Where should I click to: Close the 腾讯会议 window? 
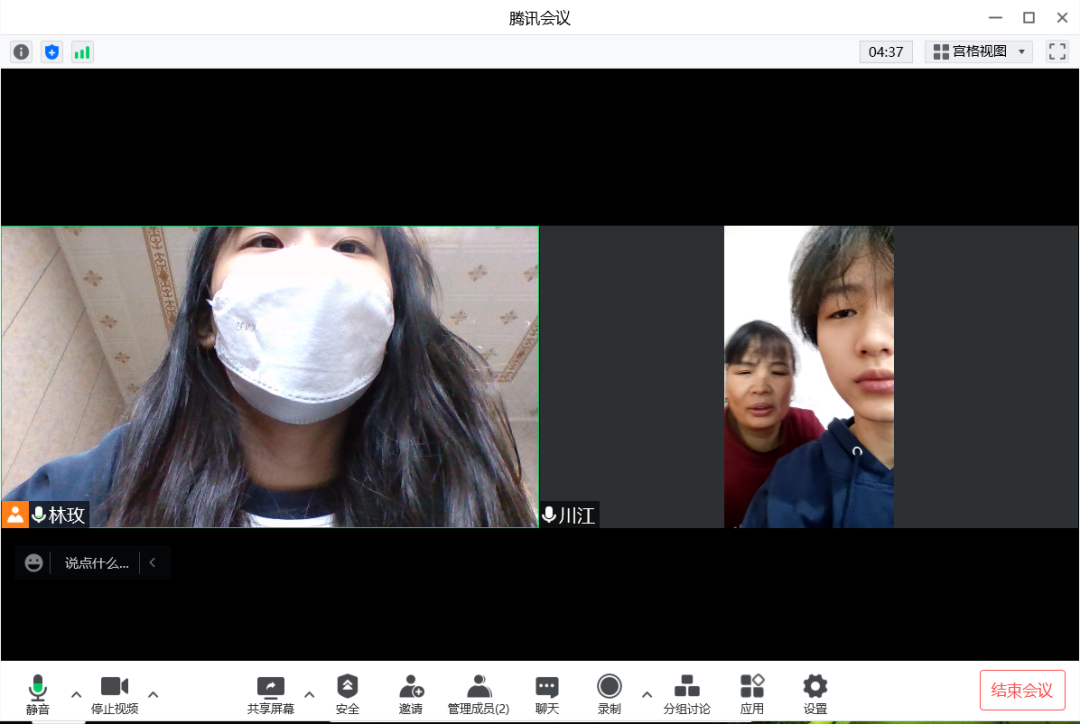[1062, 18]
